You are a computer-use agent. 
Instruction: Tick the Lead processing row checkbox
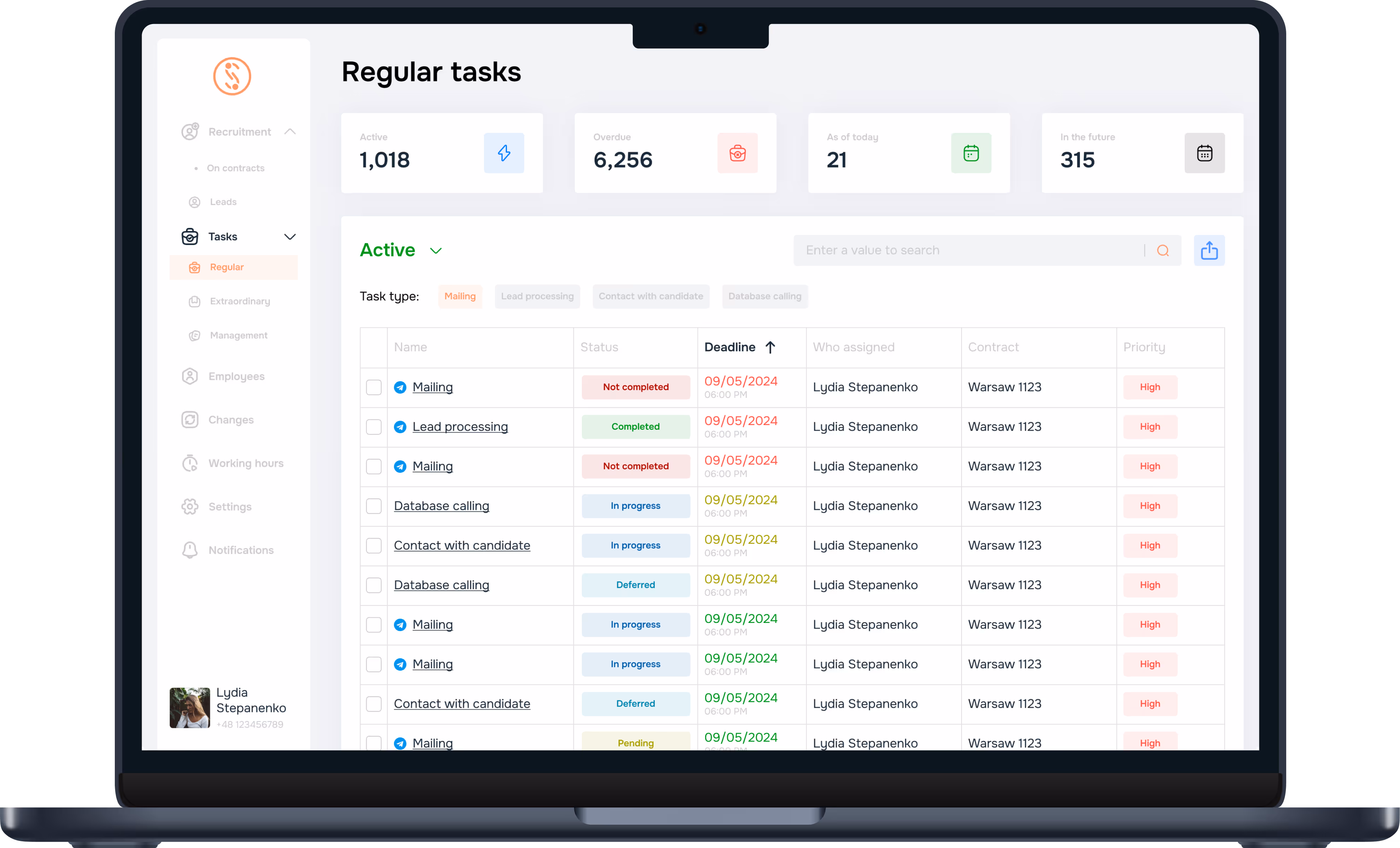click(x=373, y=427)
